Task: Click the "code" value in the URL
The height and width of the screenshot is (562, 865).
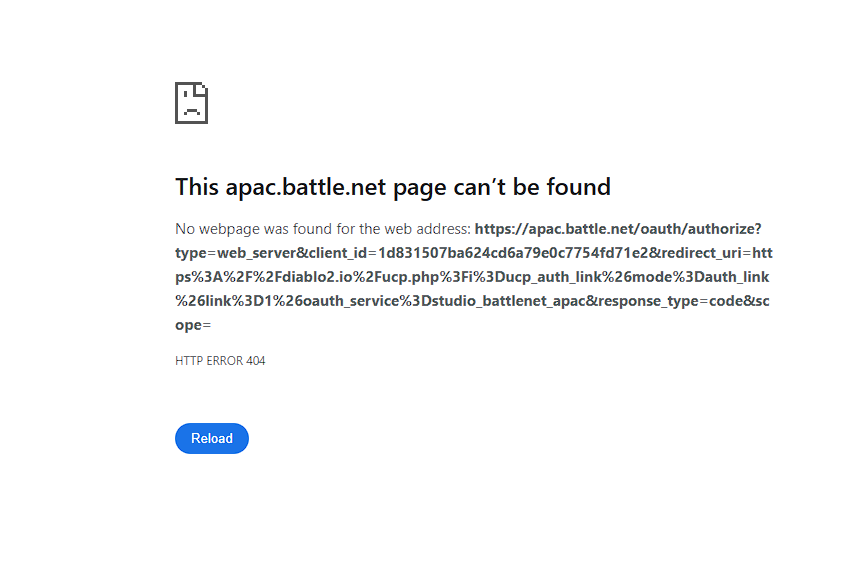Action: pyautogui.click(x=720, y=301)
